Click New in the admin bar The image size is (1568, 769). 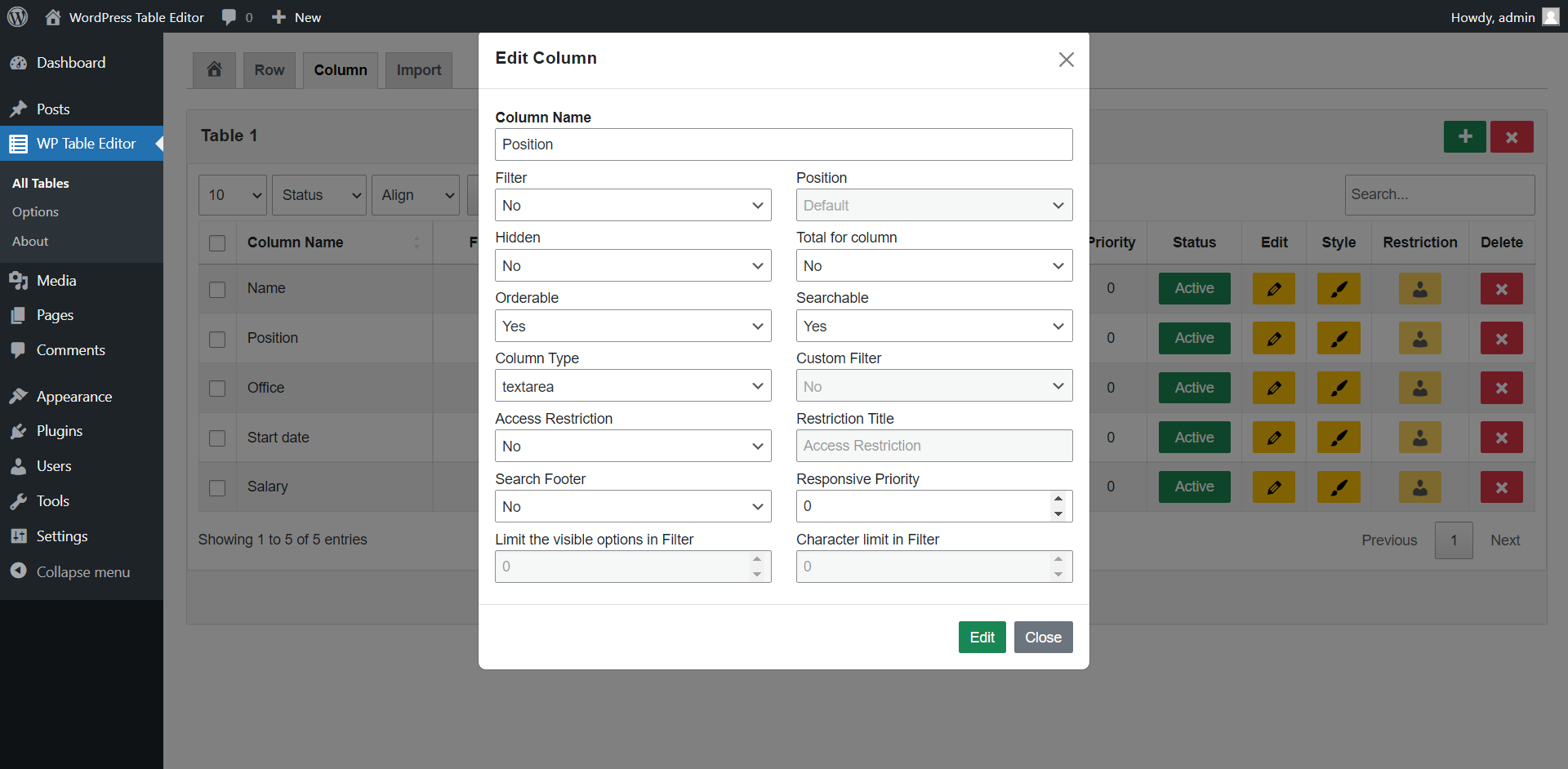(x=296, y=17)
